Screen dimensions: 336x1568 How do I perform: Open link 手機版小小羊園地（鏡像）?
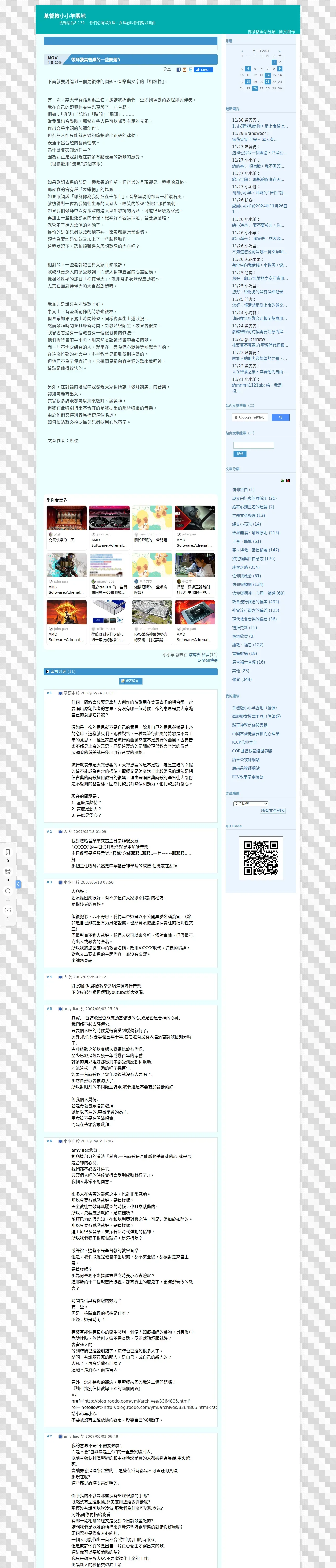(254, 708)
